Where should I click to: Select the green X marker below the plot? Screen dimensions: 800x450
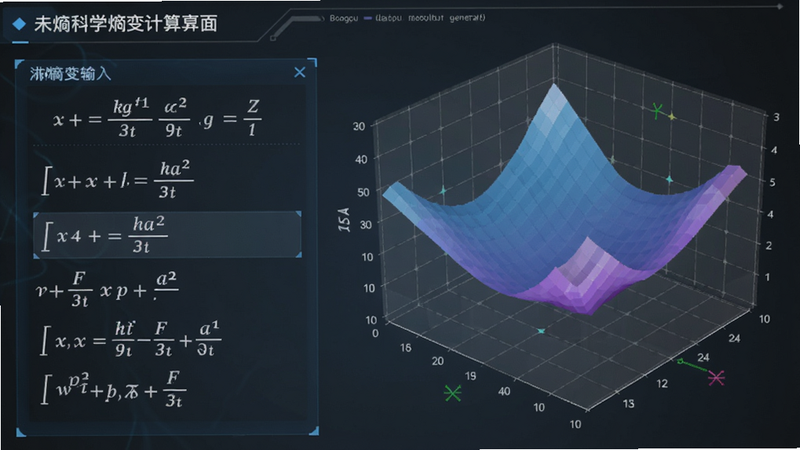coord(453,393)
